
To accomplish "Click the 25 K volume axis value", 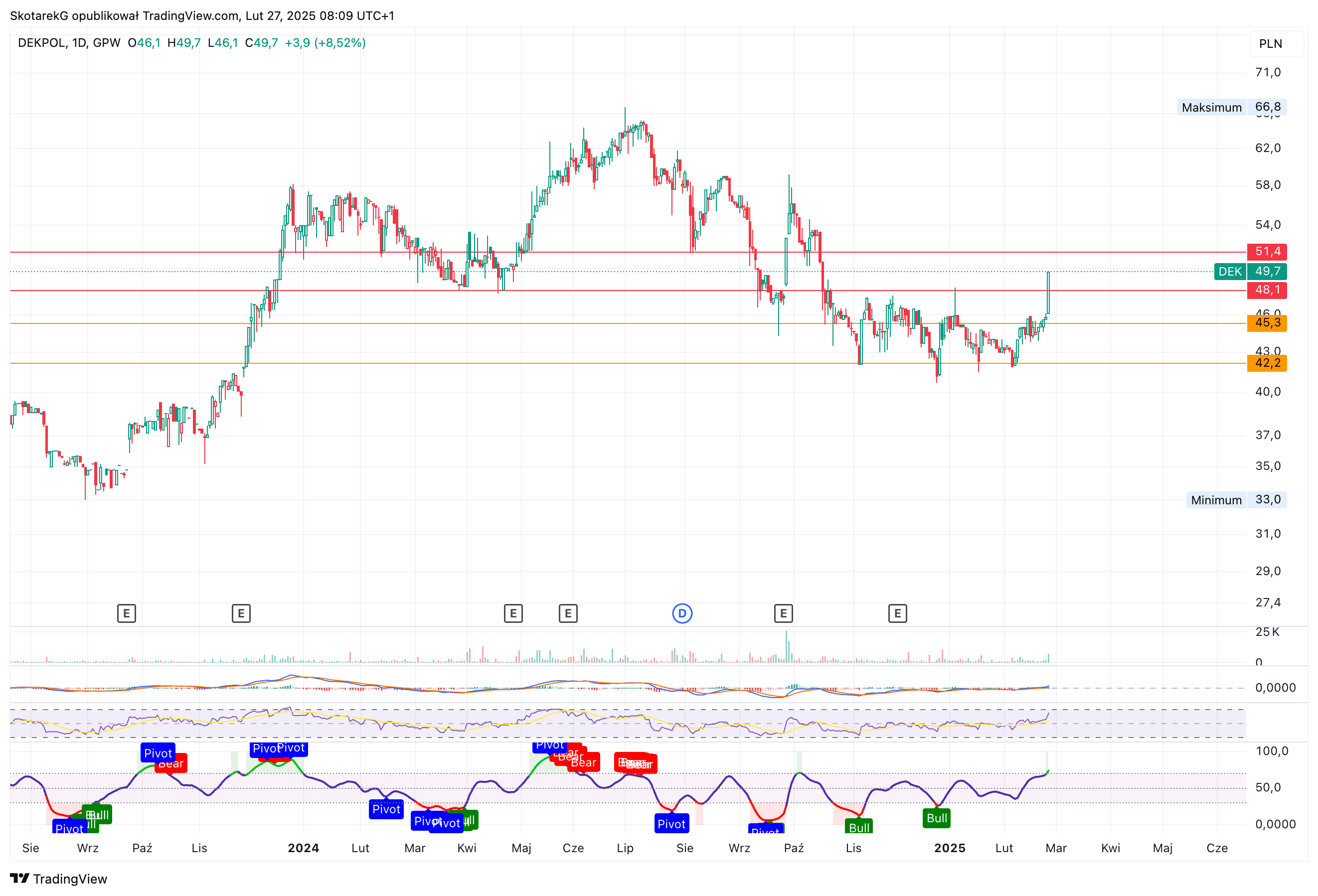I will coord(1268,632).
